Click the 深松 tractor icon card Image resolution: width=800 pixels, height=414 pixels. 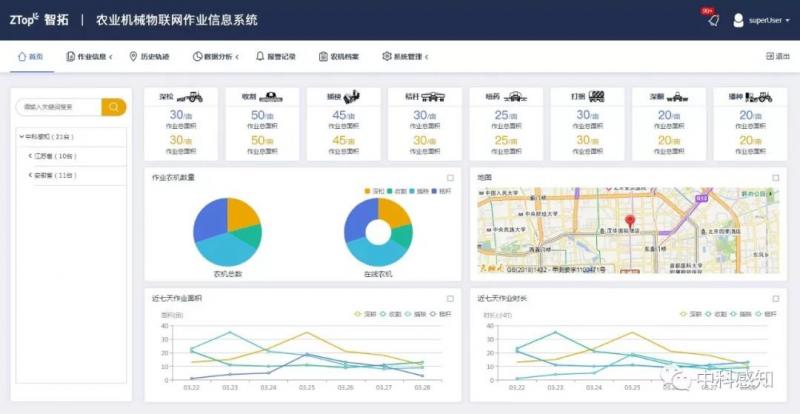pyautogui.click(x=188, y=97)
